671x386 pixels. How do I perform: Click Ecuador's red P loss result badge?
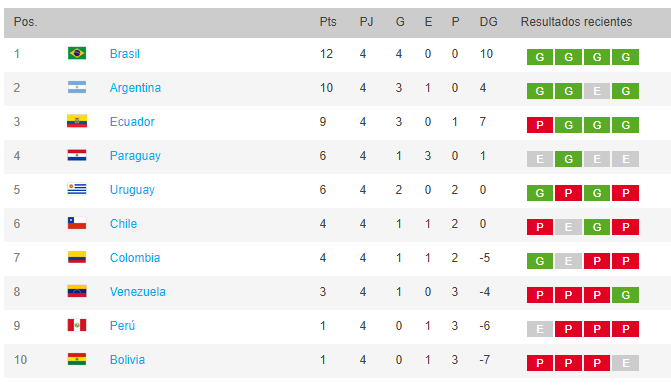click(x=540, y=125)
